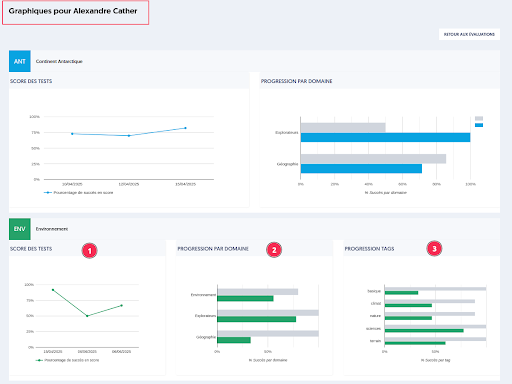Viewport: 512px width, 384px height.
Task: Toggle the grey legend swatch in ANT chart
Action: [x=479, y=118]
